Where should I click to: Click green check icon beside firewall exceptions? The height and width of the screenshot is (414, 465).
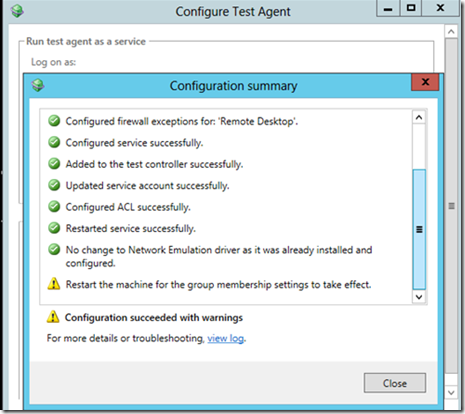click(54, 121)
